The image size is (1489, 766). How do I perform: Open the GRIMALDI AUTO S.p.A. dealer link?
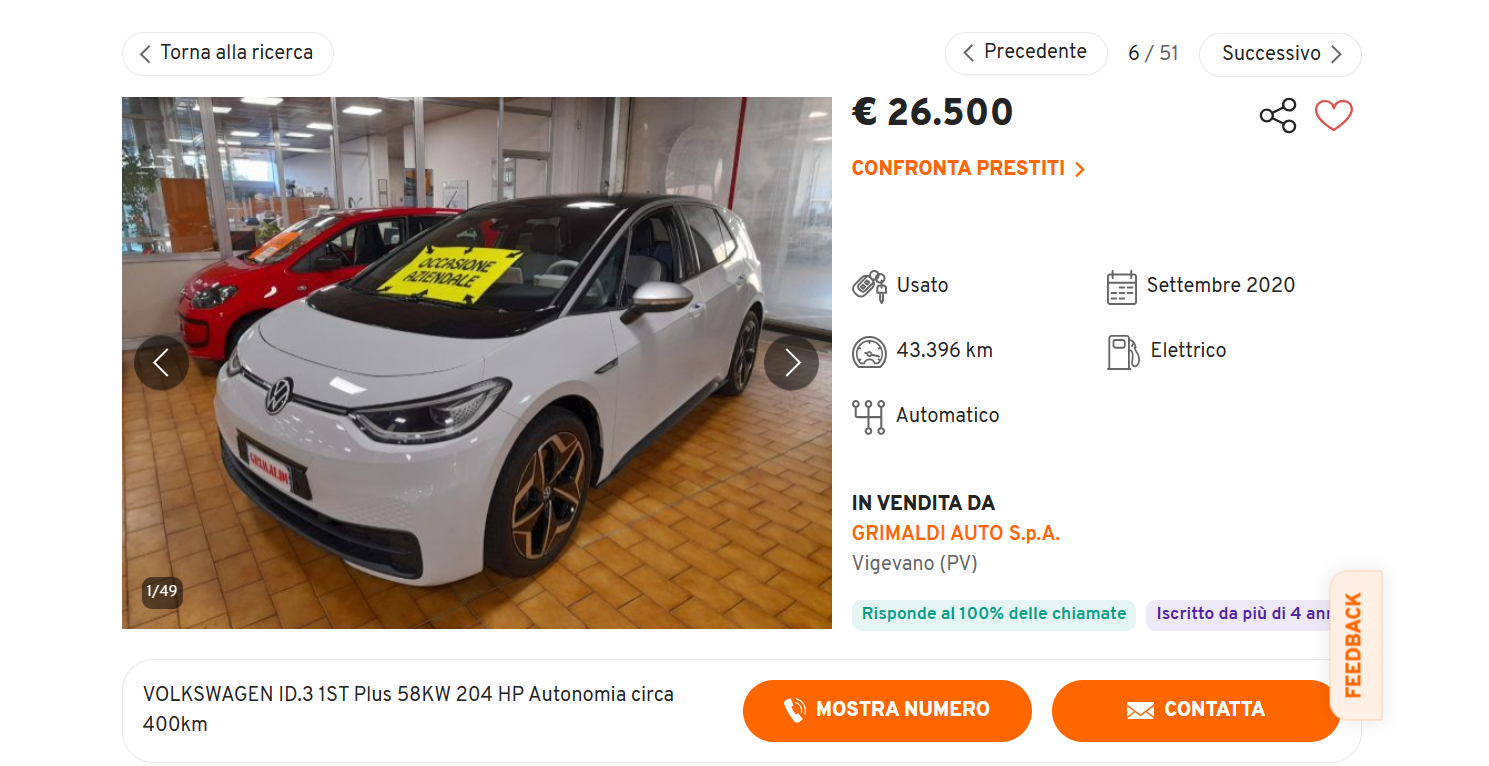(955, 534)
